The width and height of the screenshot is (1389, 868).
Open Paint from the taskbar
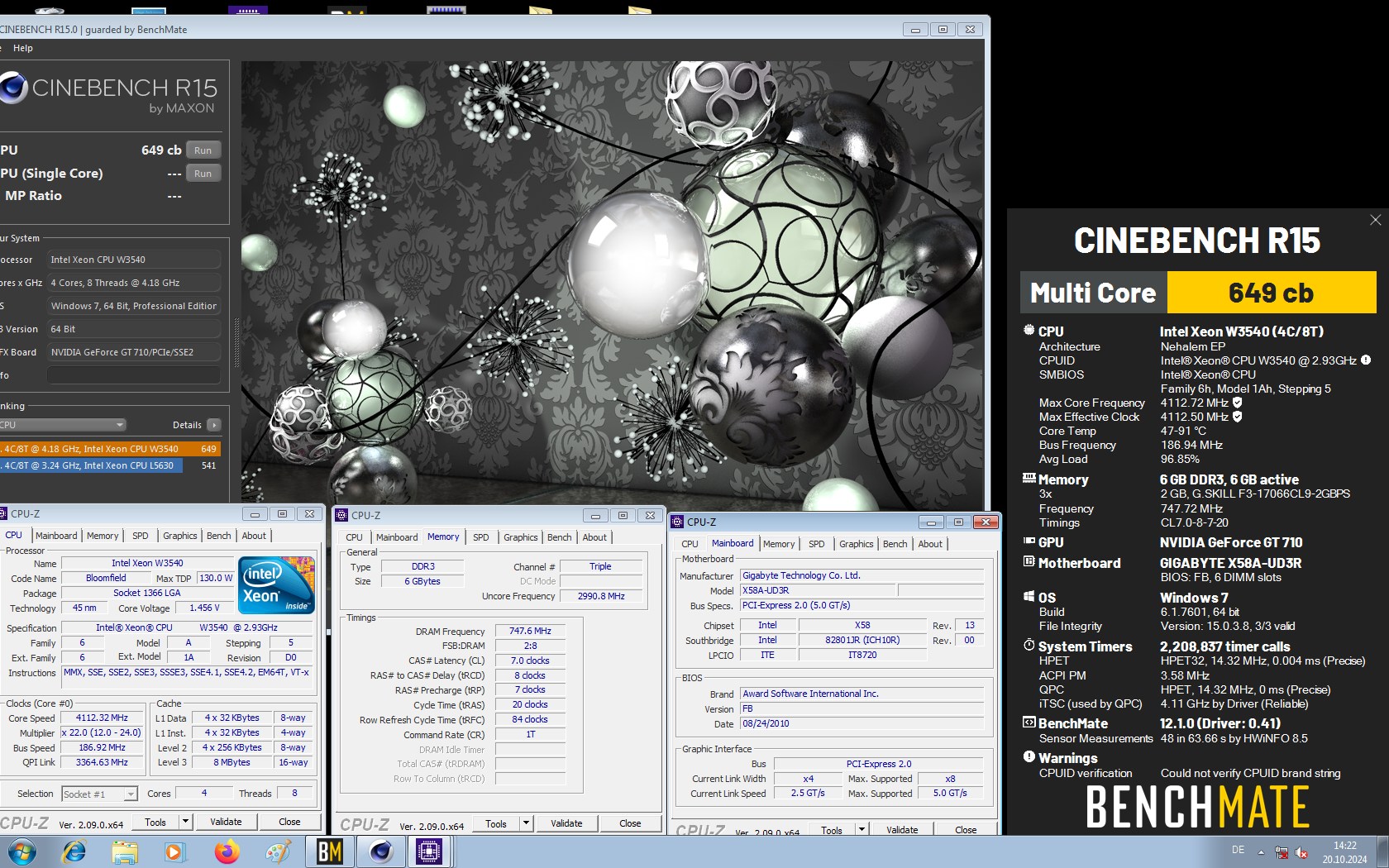point(278,851)
